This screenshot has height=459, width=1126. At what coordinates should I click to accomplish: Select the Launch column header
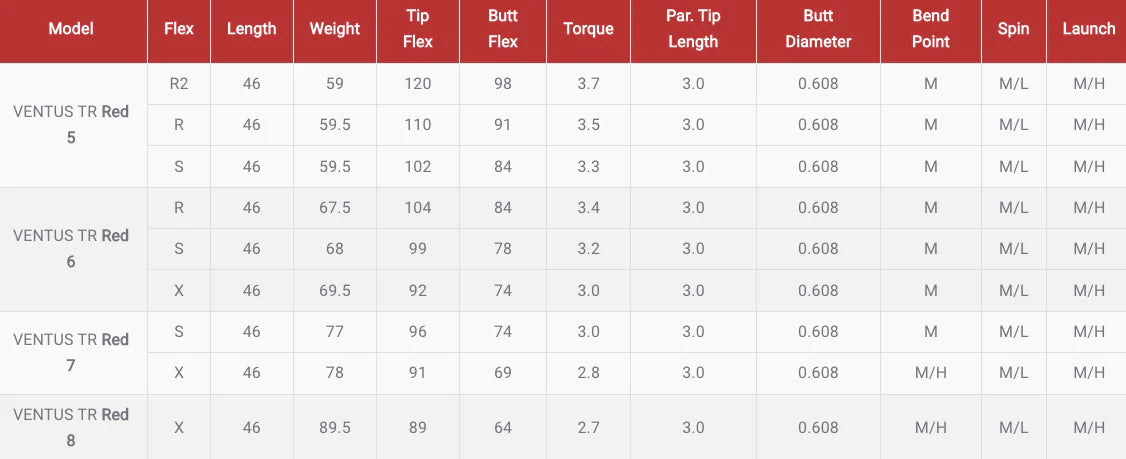(1088, 29)
